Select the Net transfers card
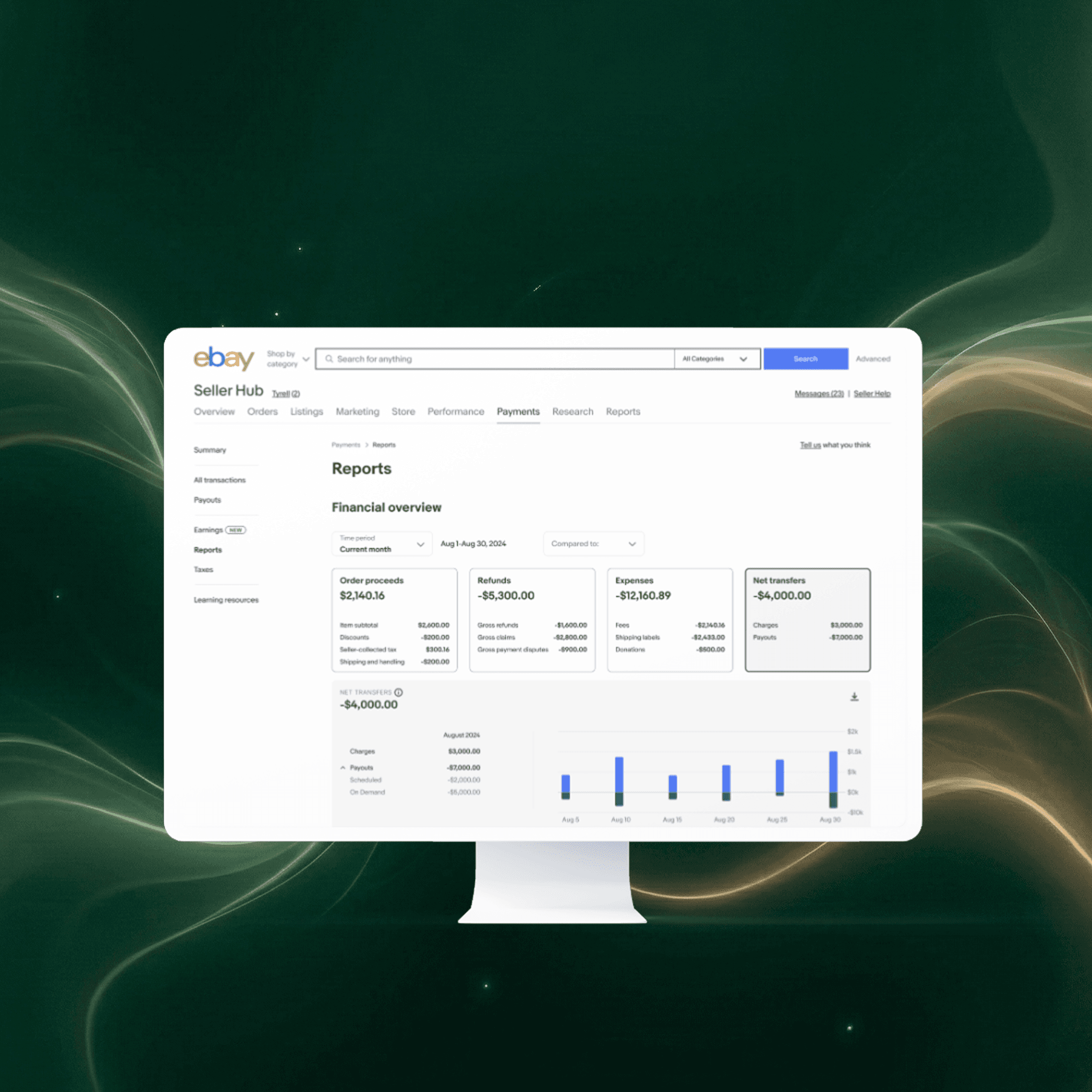The height and width of the screenshot is (1092, 1092). tap(807, 620)
